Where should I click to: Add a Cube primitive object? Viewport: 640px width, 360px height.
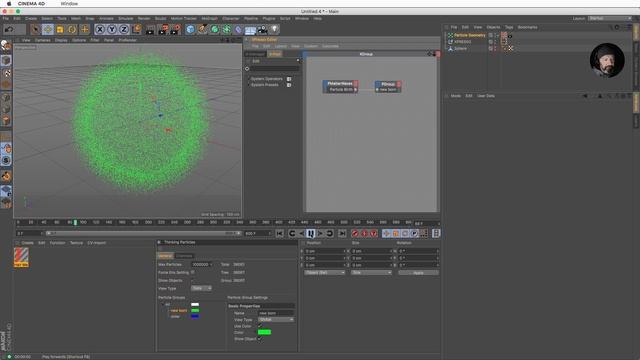(190, 29)
